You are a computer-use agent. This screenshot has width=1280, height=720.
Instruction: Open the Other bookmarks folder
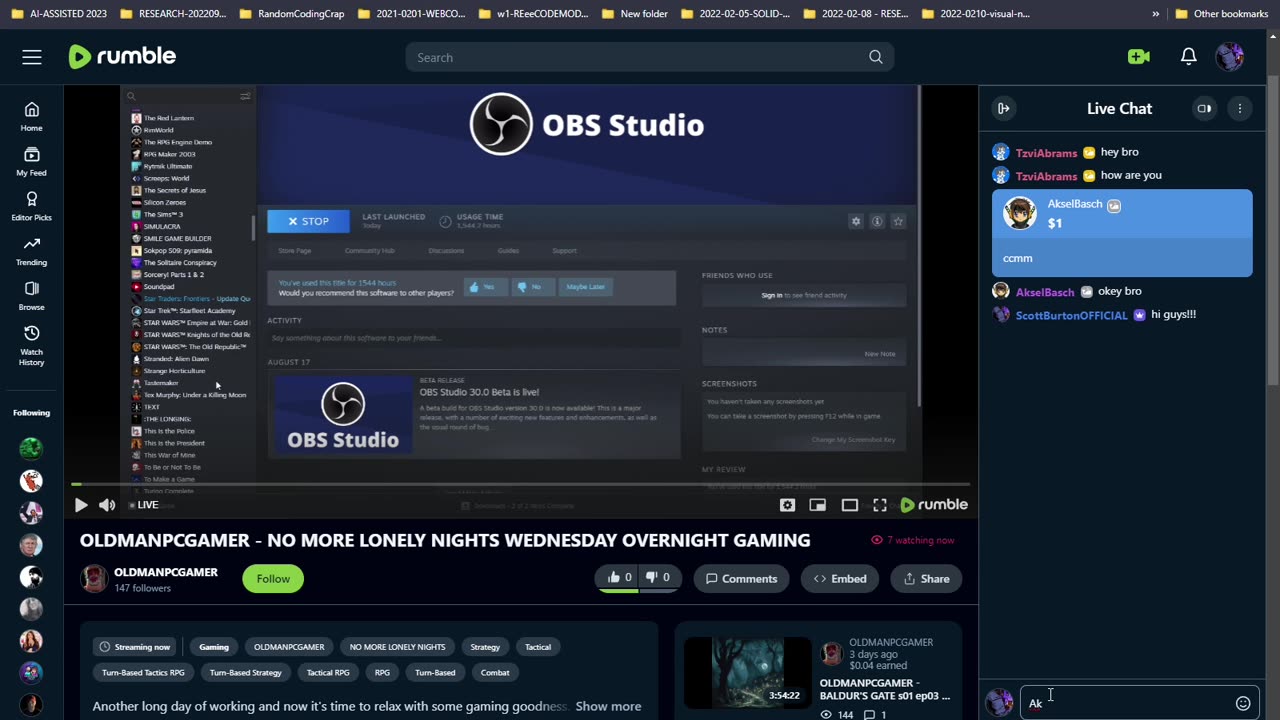1221,14
